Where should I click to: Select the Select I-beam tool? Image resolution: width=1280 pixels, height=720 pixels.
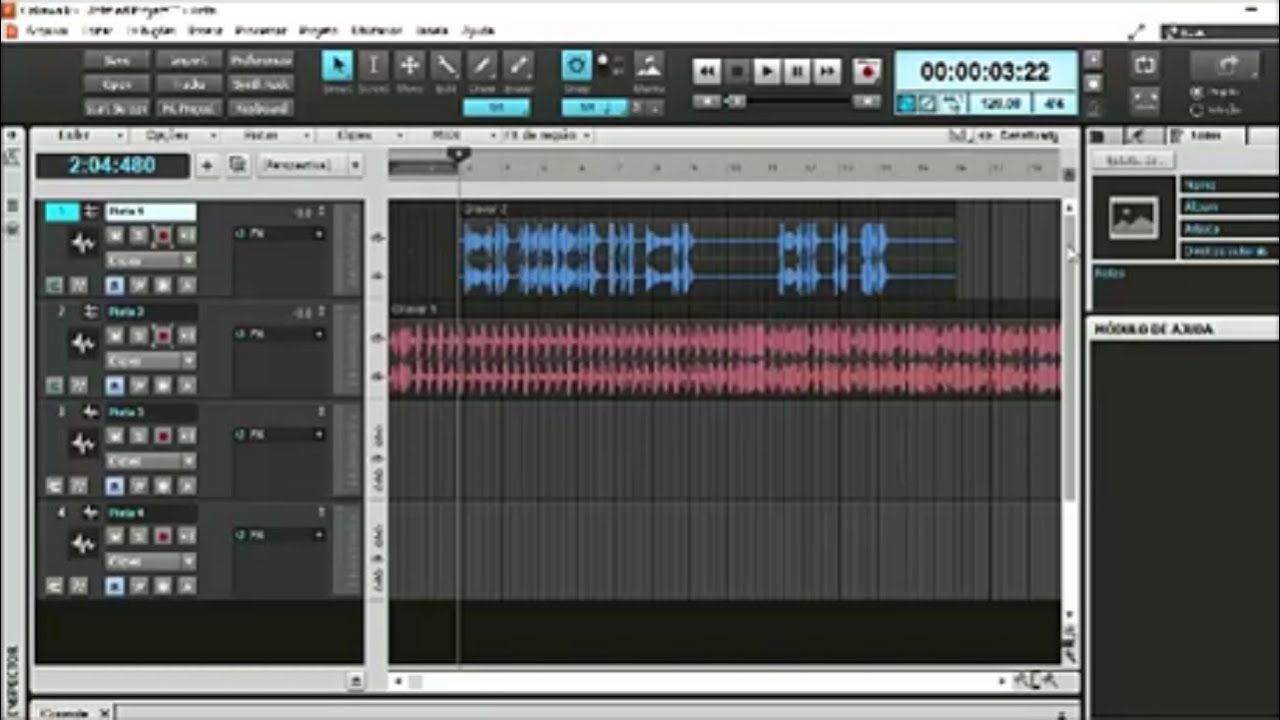pos(373,66)
